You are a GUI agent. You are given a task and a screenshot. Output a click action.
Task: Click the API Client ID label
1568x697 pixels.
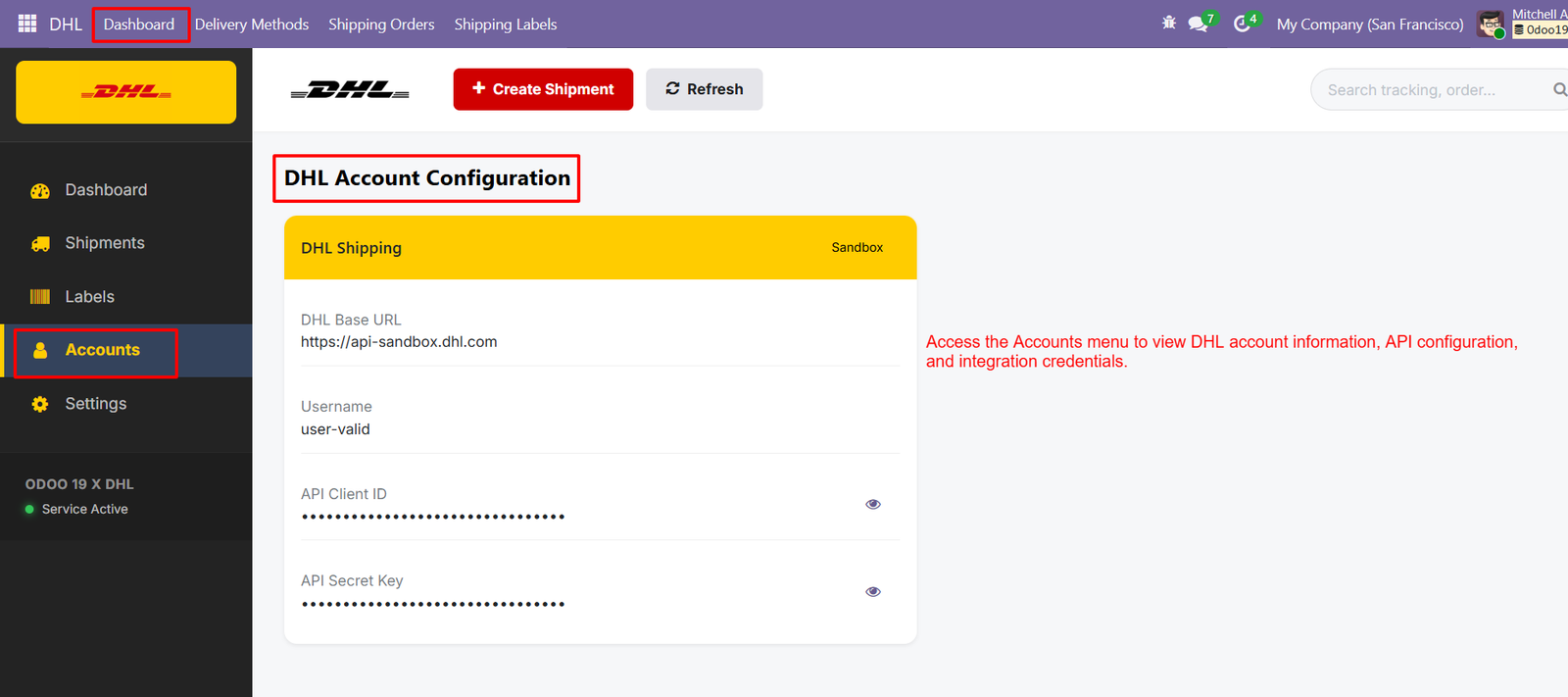click(344, 494)
